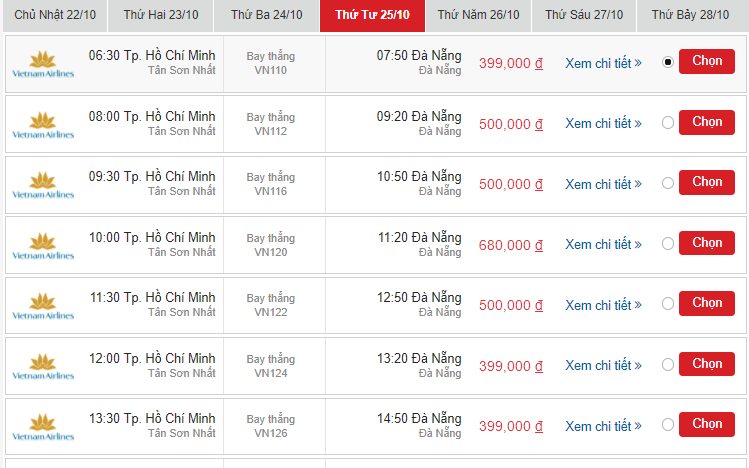Screen dimensions: 749x468
Task: Open Xem chi tiết for flight VN126
Action: (603, 426)
